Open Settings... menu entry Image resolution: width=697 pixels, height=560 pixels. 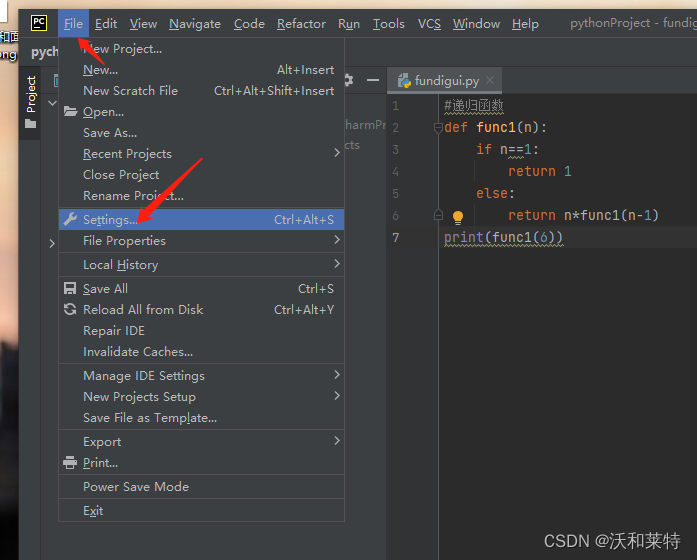[201, 220]
